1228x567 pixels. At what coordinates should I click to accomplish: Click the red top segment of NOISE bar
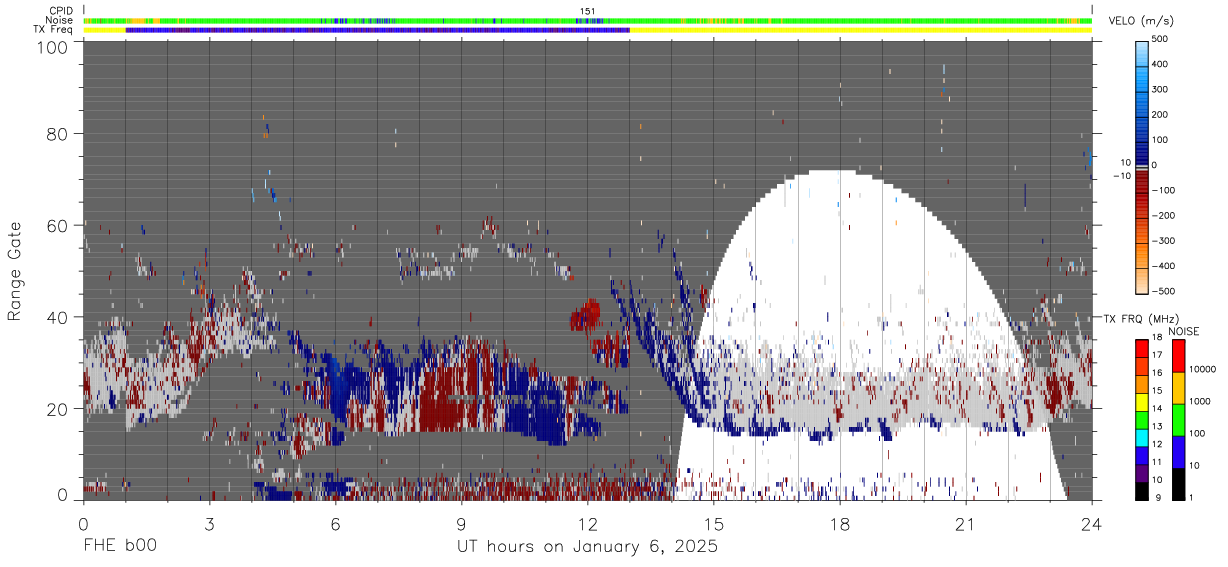click(1177, 356)
